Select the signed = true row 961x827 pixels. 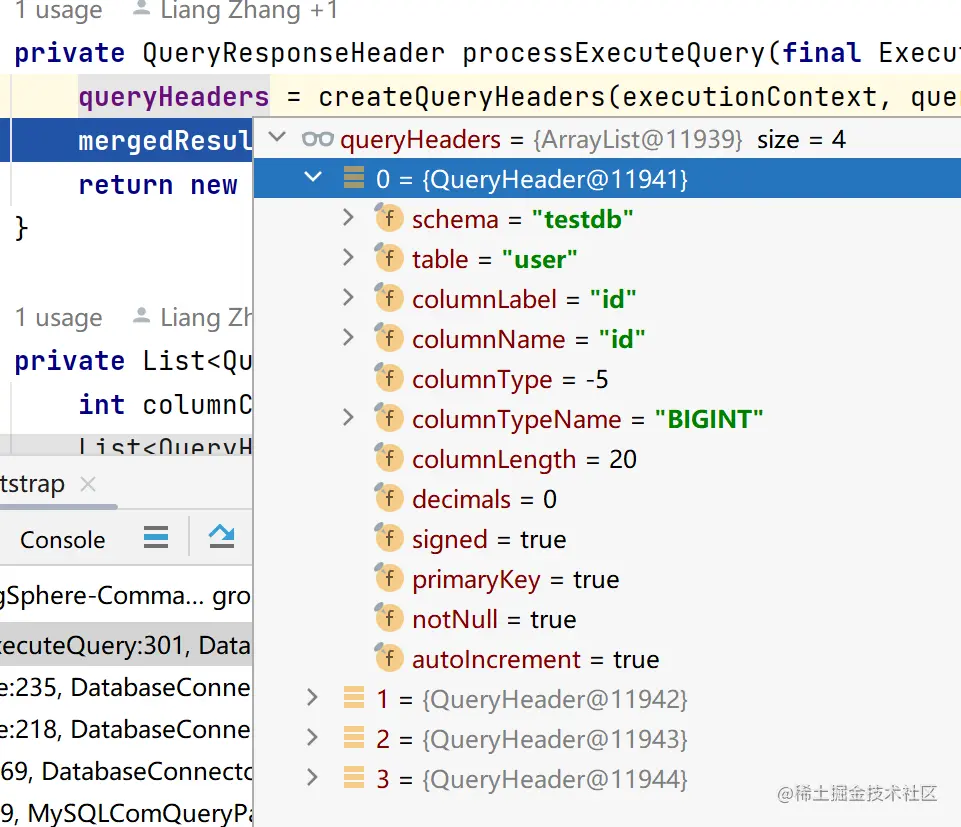pyautogui.click(x=607, y=539)
